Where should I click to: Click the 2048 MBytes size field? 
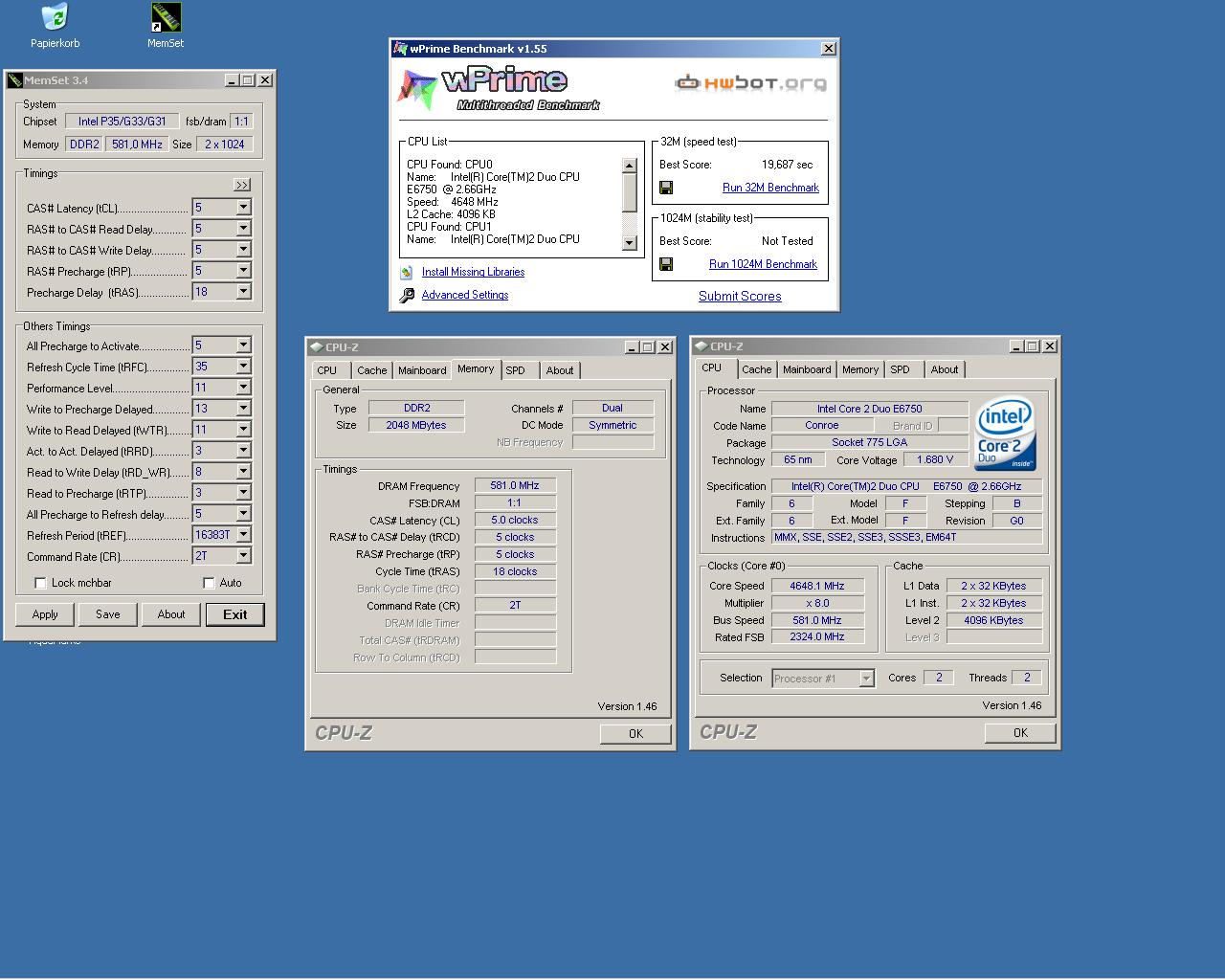(x=416, y=425)
